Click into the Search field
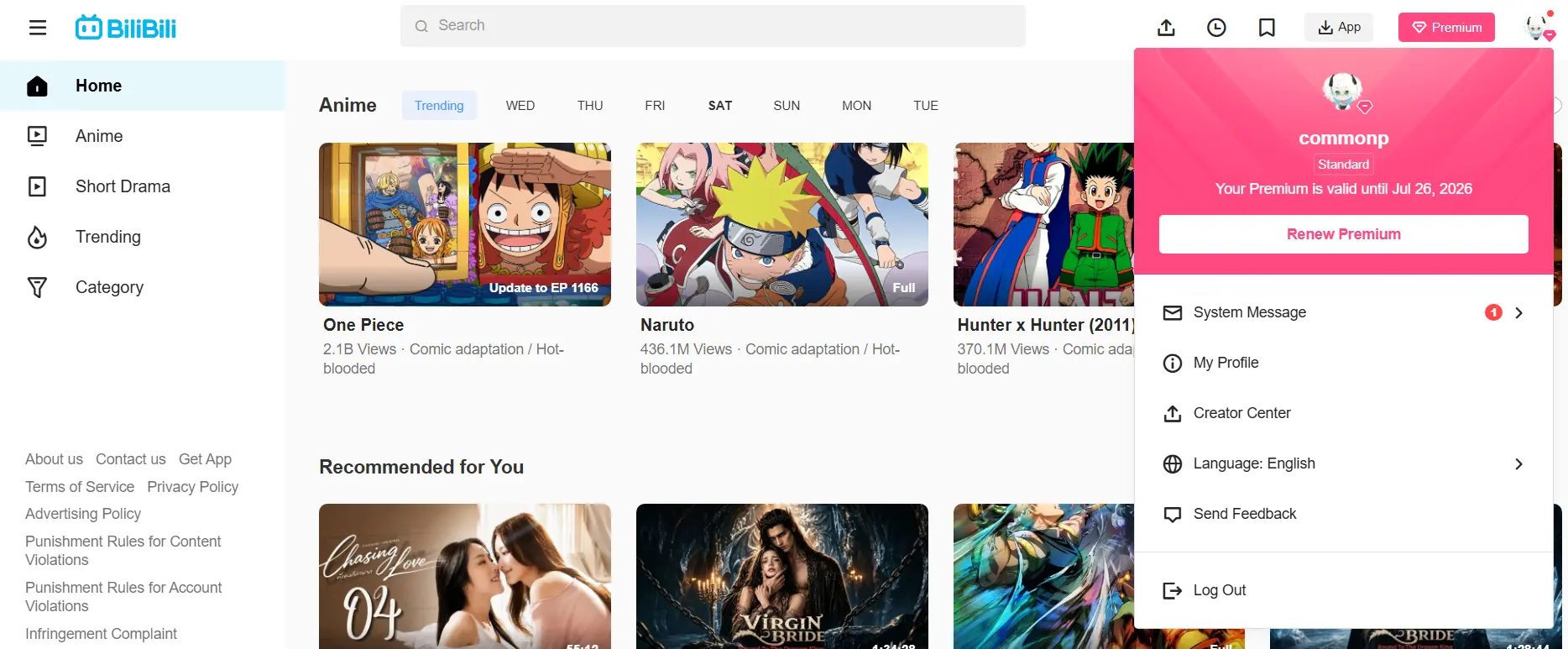Viewport: 1568px width, 649px height. point(713,26)
